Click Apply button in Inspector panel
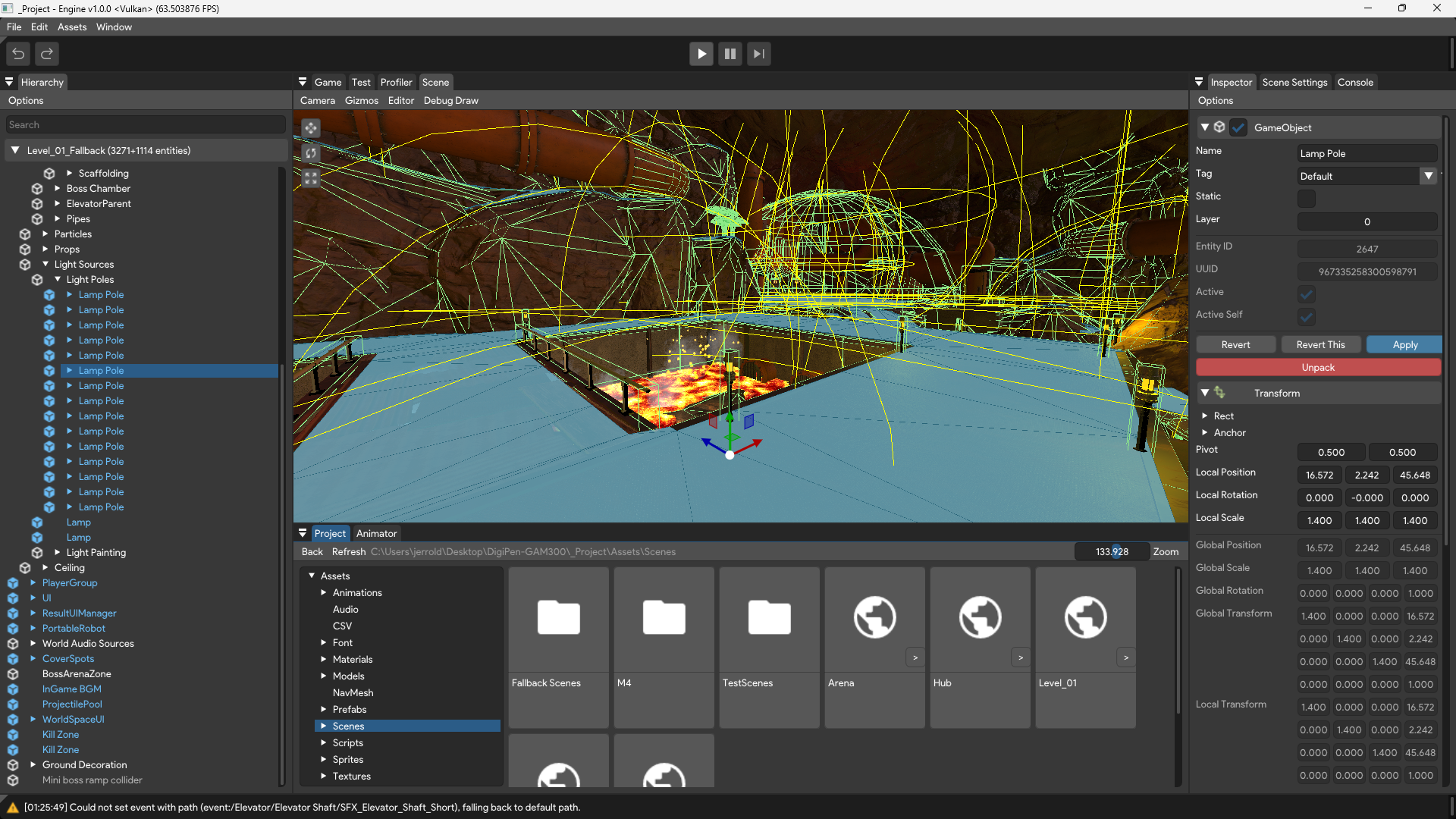Screen dimensions: 1456x819 coord(1405,345)
